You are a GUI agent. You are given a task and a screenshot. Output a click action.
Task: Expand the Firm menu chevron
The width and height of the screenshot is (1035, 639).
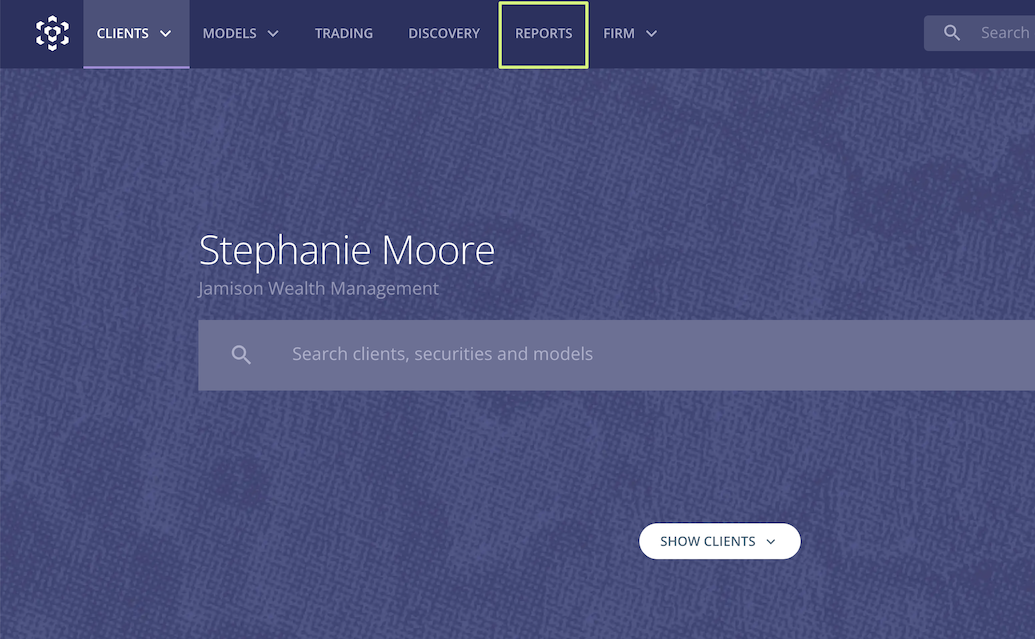coord(651,34)
